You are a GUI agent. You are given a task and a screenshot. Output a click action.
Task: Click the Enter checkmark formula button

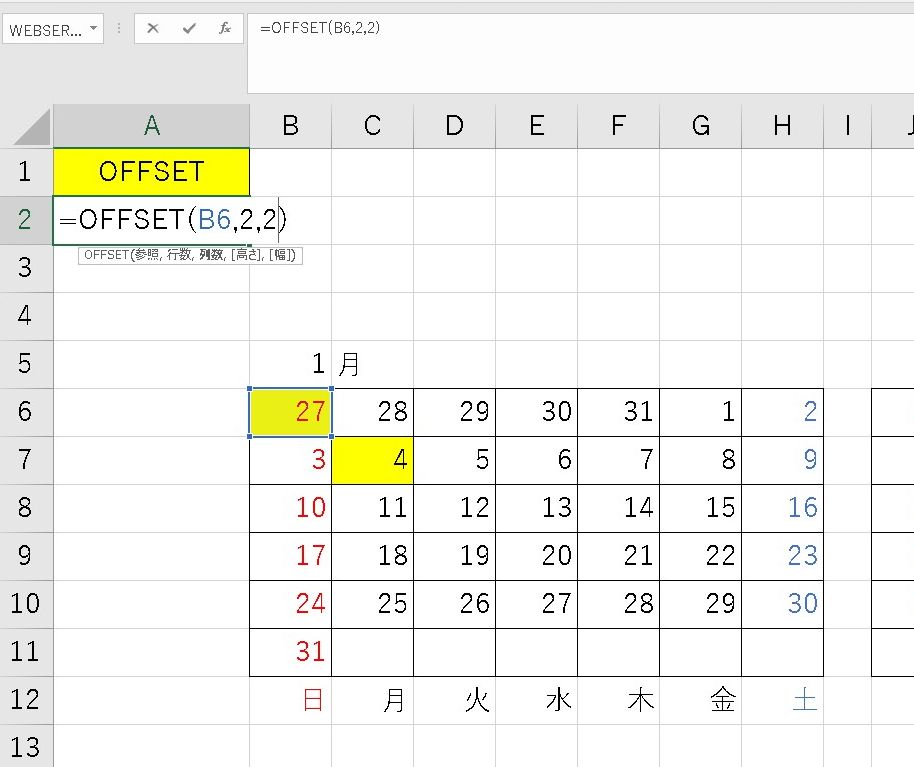(x=189, y=29)
